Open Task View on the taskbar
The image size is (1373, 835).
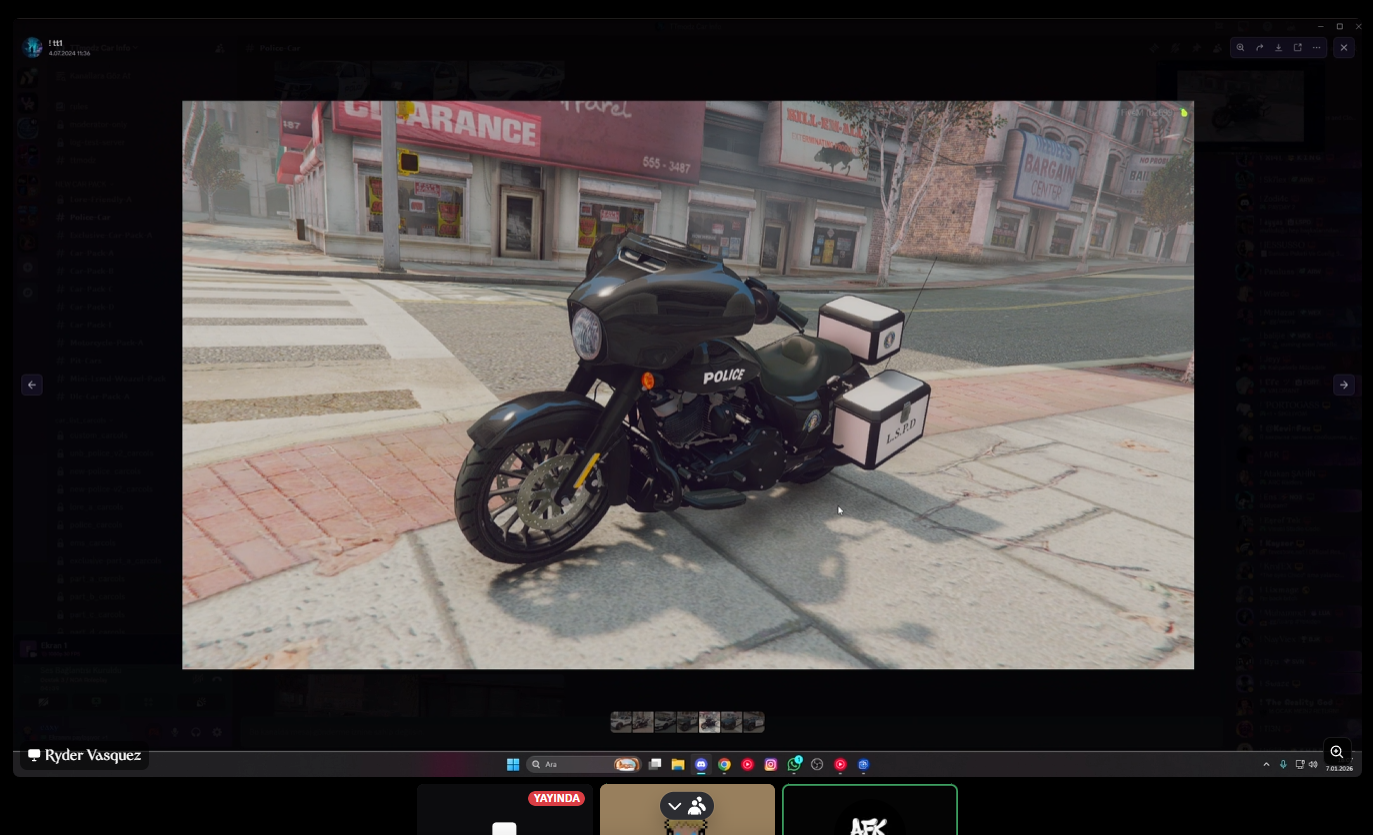(655, 764)
